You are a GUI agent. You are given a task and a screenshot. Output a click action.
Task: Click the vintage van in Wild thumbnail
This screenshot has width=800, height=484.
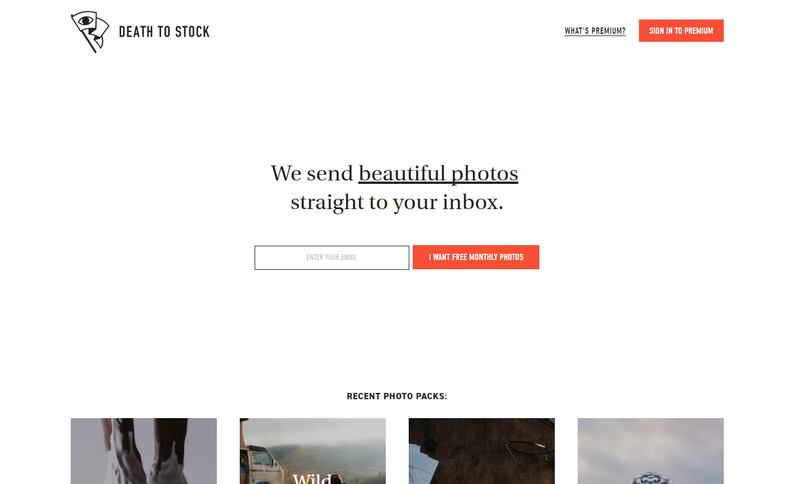point(259,464)
